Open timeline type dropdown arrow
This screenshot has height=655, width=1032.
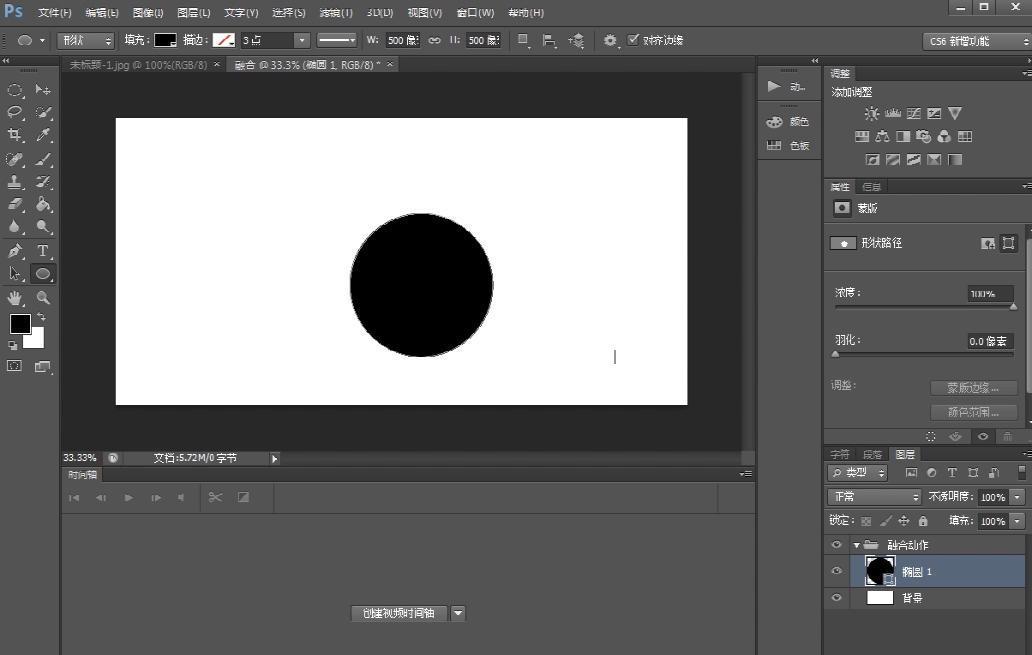[x=458, y=614]
